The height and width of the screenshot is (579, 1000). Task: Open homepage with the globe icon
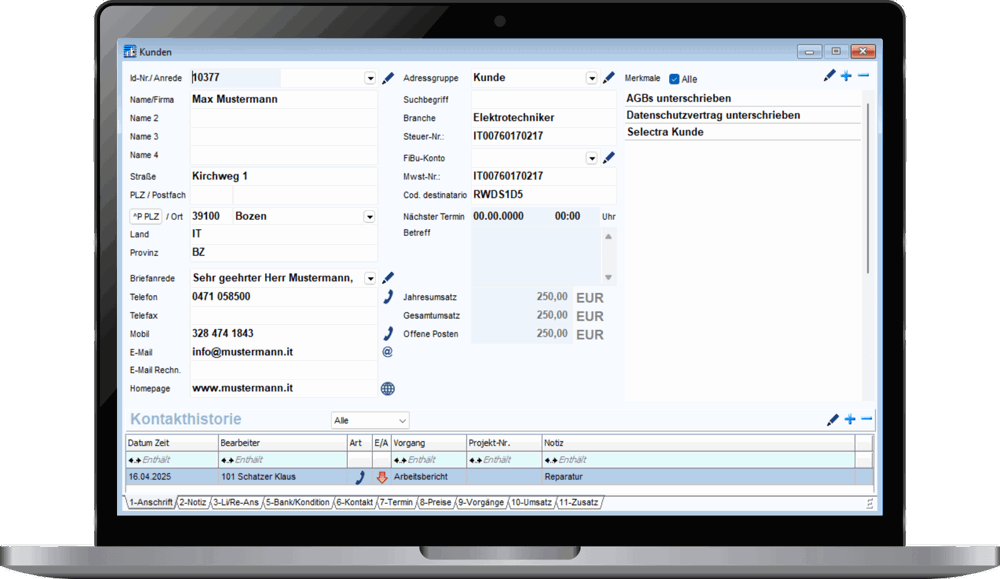tap(388, 388)
